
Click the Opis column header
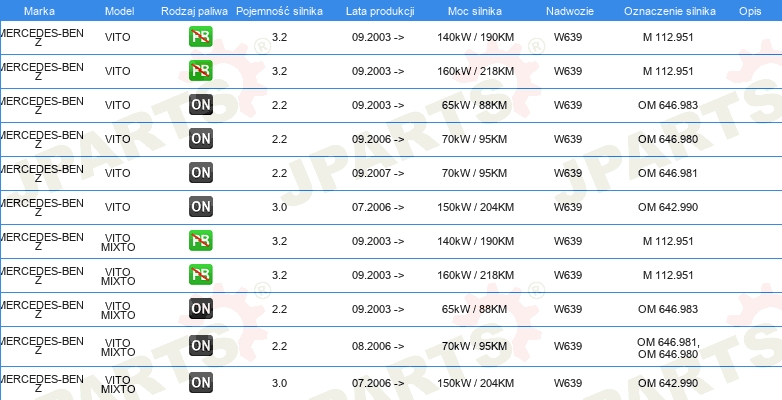click(750, 11)
